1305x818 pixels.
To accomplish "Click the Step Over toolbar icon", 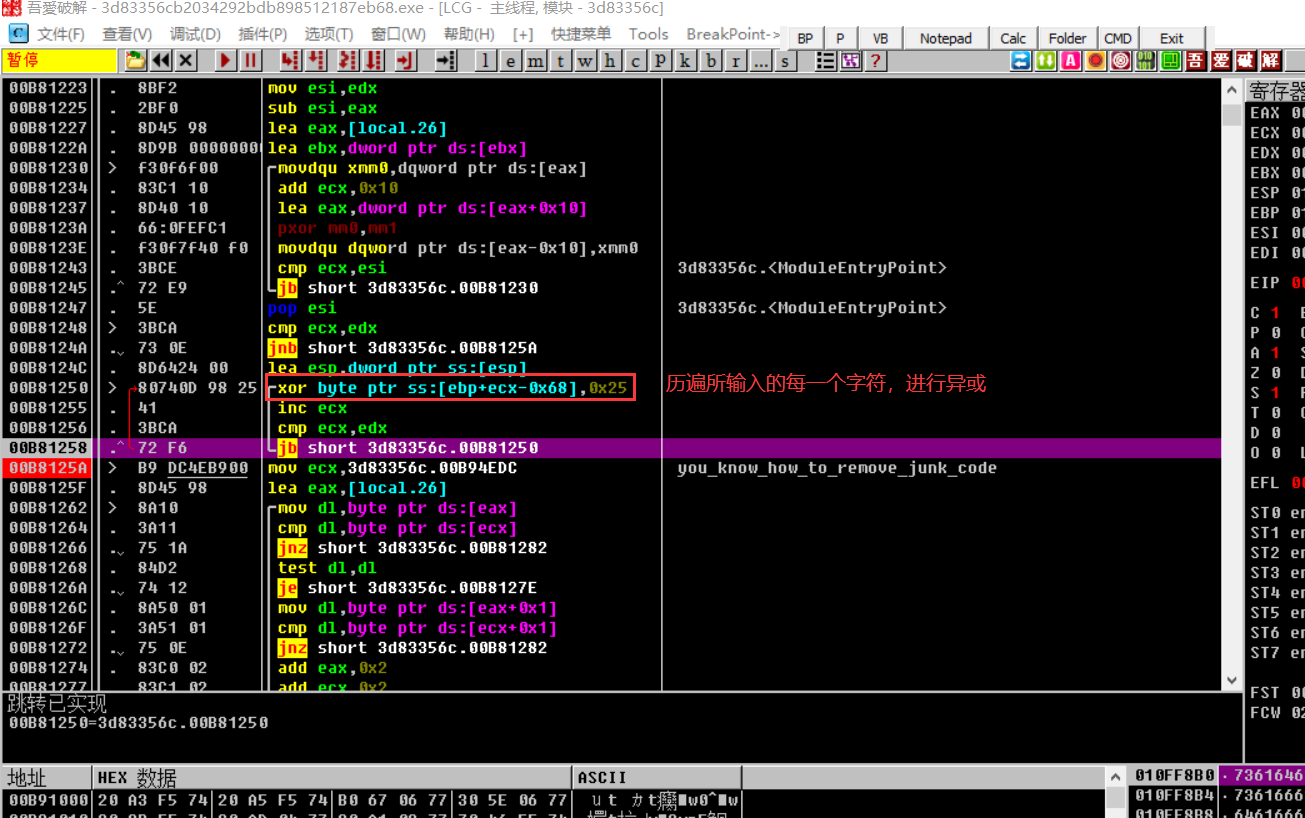I will [x=317, y=61].
